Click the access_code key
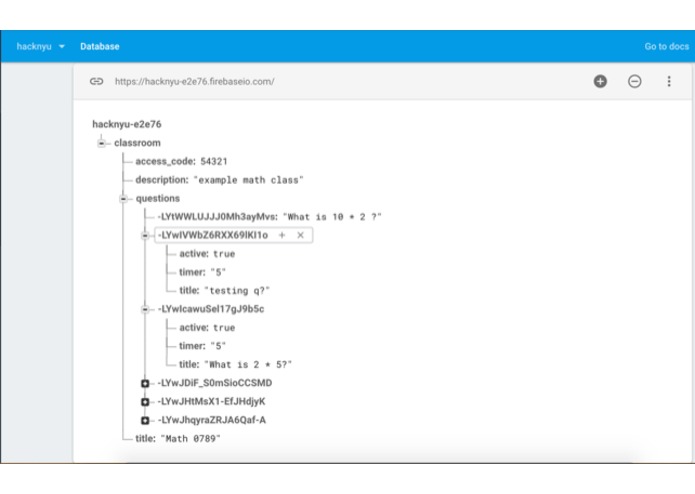 165,161
